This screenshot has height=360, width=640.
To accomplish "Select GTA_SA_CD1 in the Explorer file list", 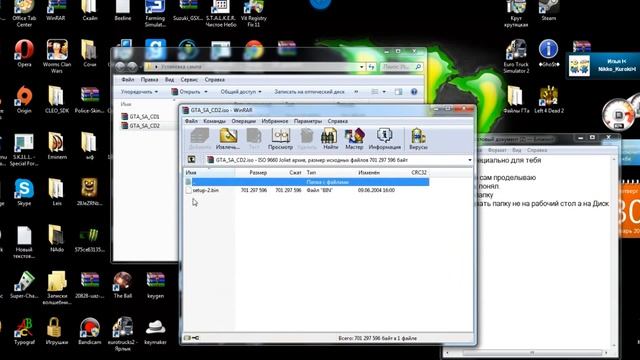I will tap(144, 117).
